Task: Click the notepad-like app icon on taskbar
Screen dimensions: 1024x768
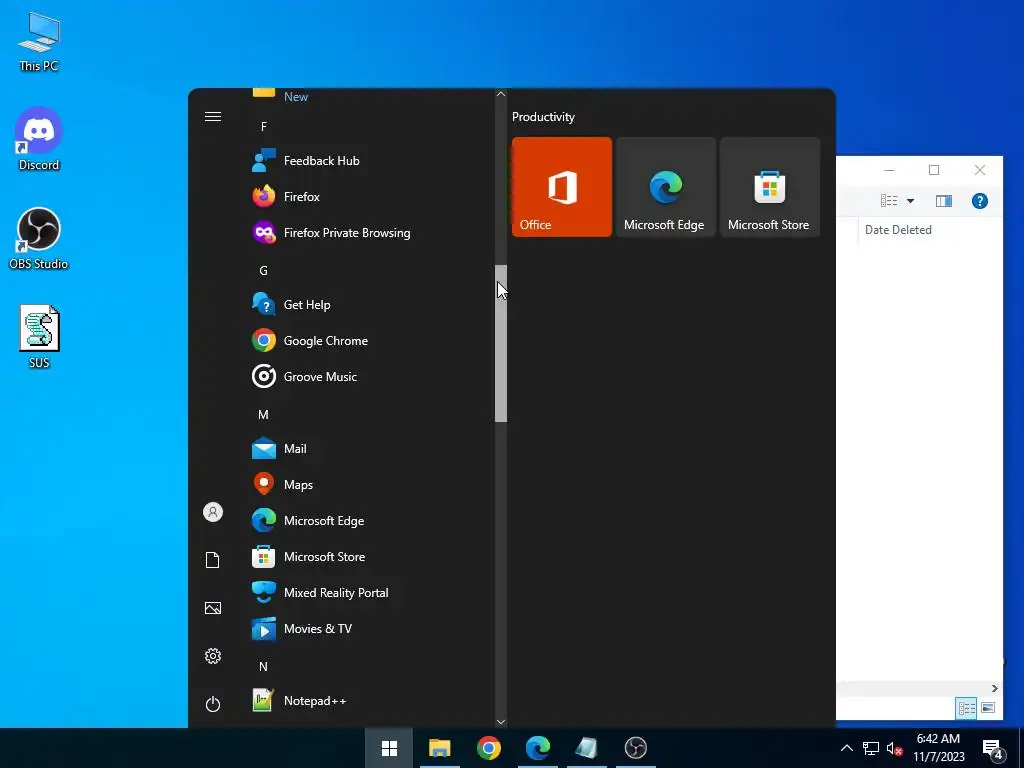Action: click(x=586, y=748)
